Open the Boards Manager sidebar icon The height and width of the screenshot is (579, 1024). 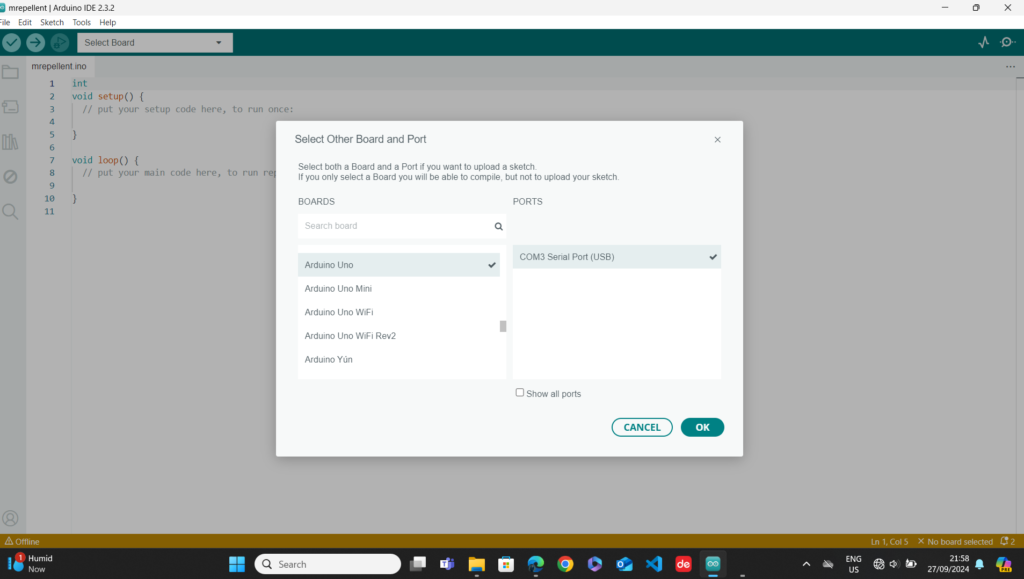(10, 107)
